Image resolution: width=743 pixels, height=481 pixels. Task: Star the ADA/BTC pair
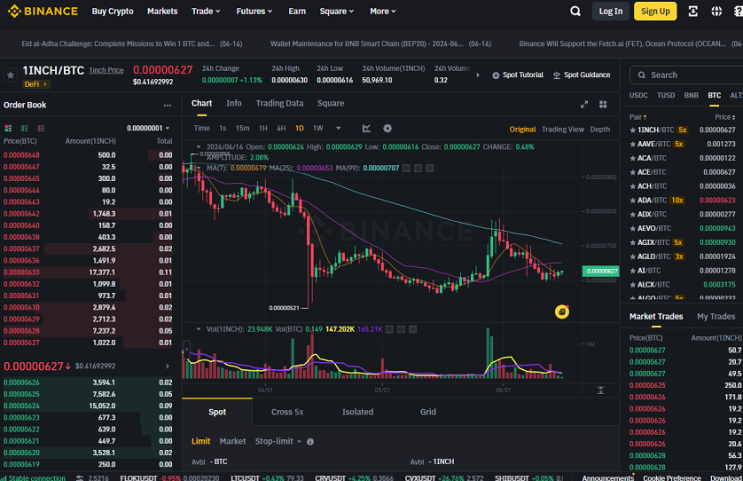(x=632, y=200)
